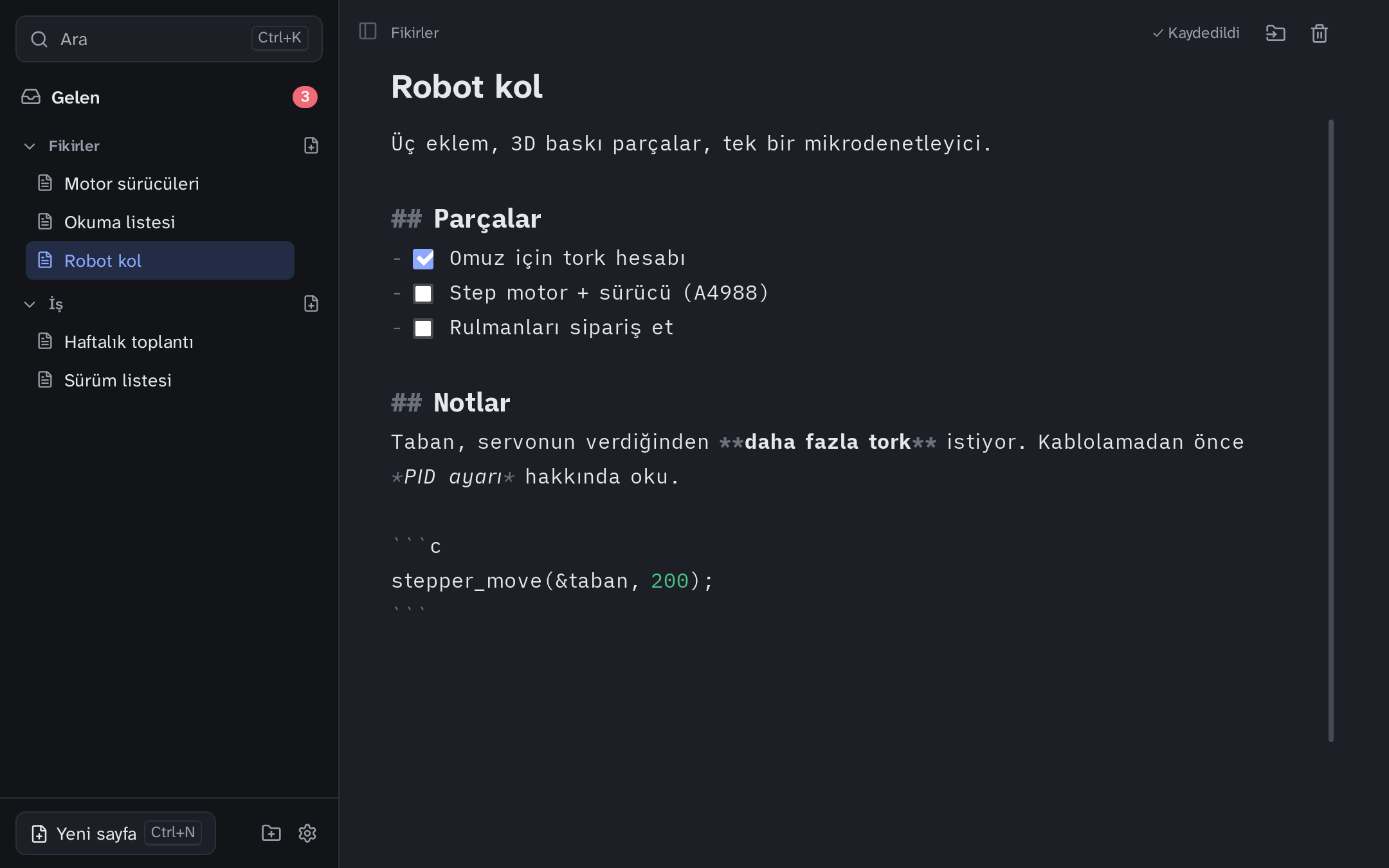This screenshot has width=1389, height=868.
Task: Click the Robot kol page title
Action: [x=467, y=87]
